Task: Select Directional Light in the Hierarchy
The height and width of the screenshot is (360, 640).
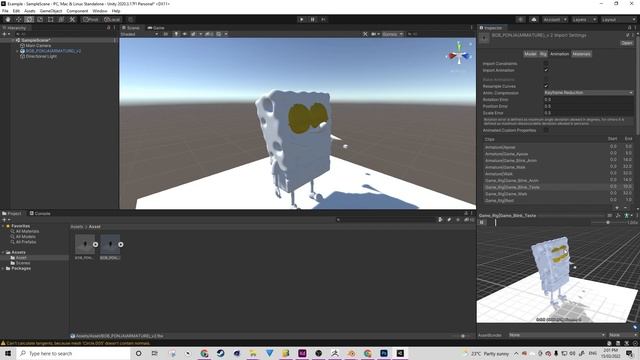Action: pyautogui.click(x=41, y=56)
